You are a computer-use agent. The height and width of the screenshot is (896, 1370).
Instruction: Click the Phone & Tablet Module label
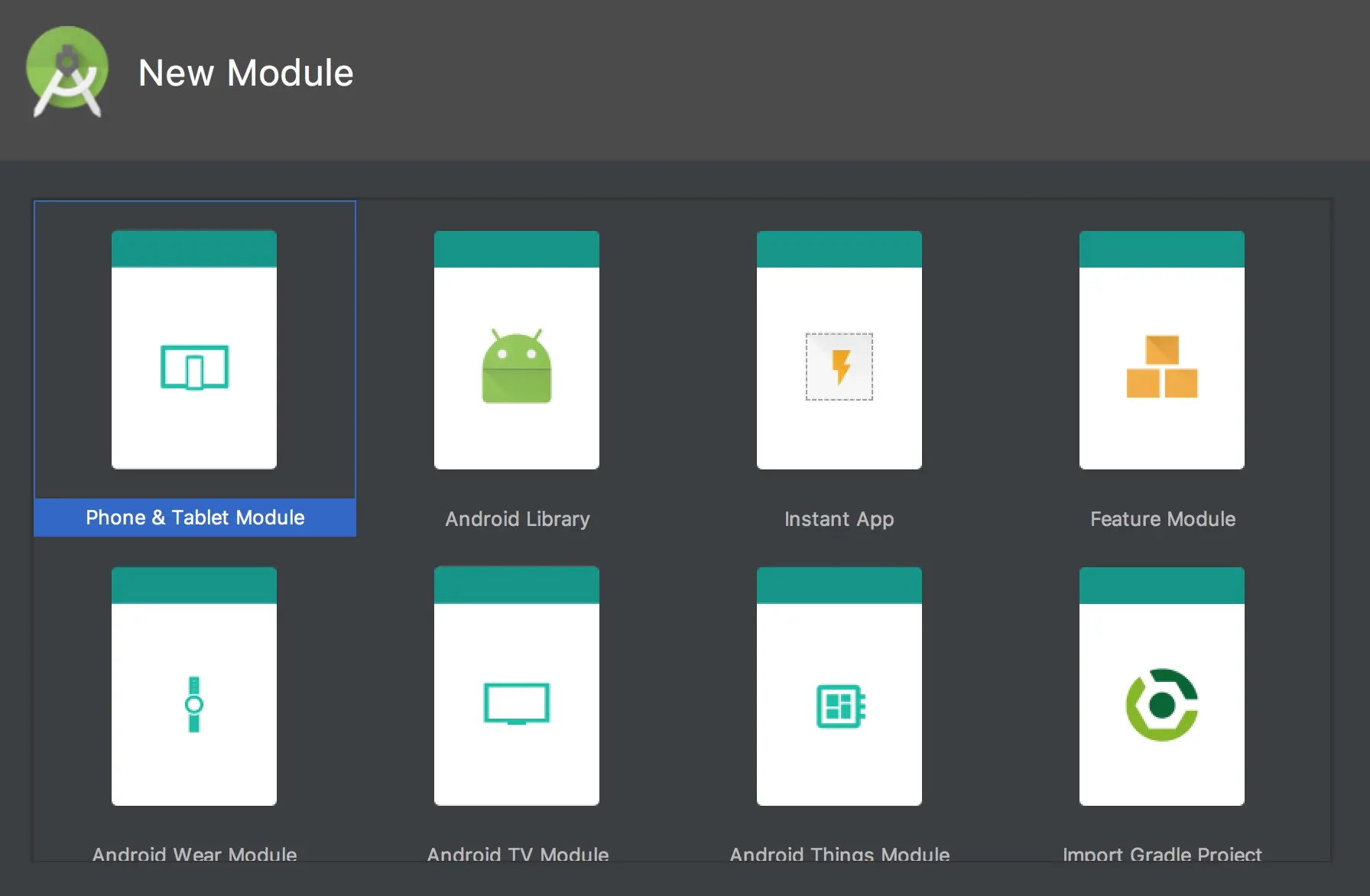195,518
